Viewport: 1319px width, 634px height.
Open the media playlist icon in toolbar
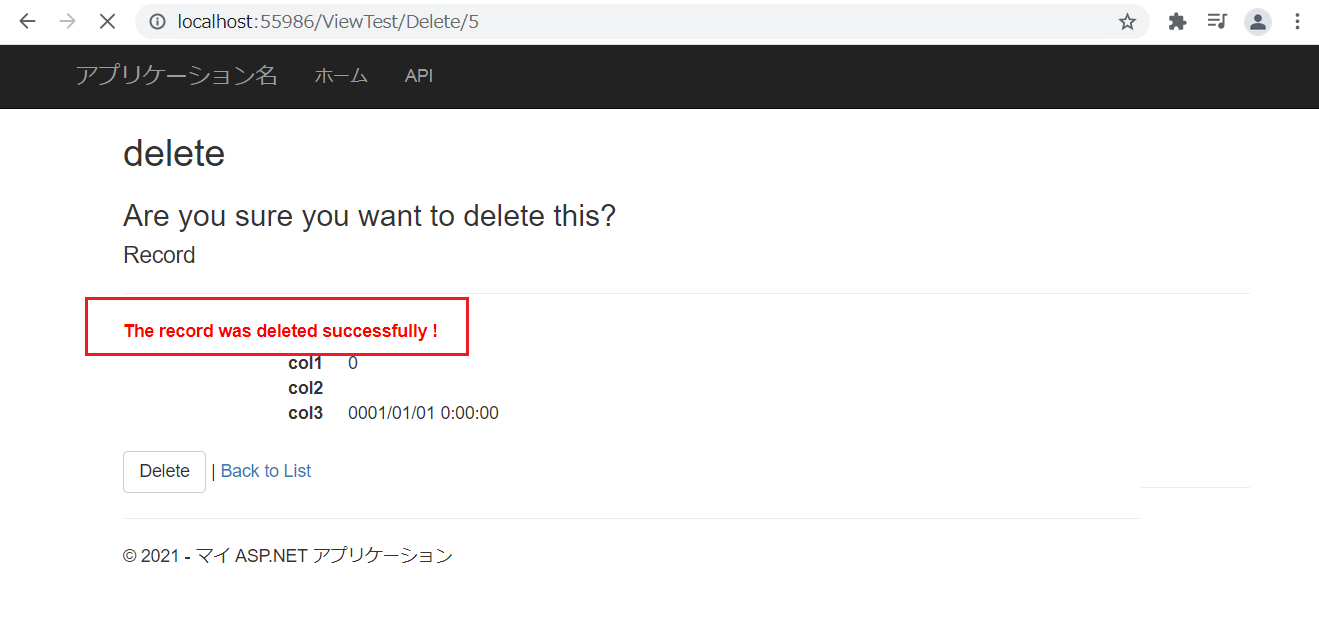tap(1217, 21)
